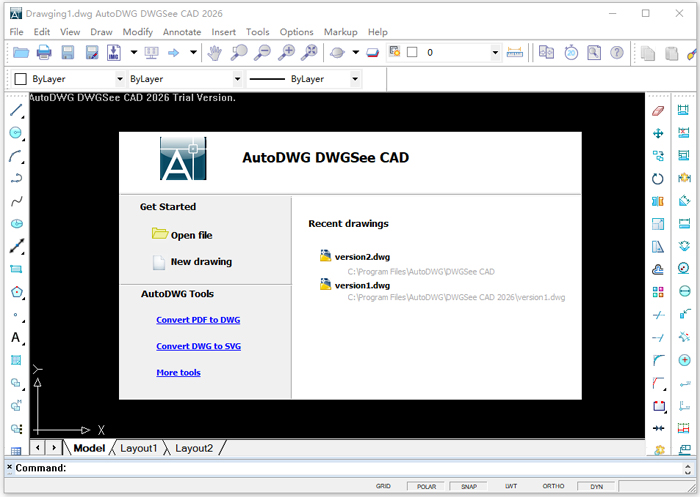The width and height of the screenshot is (700, 497).
Task: Click the Help question mark icon
Action: [617, 52]
